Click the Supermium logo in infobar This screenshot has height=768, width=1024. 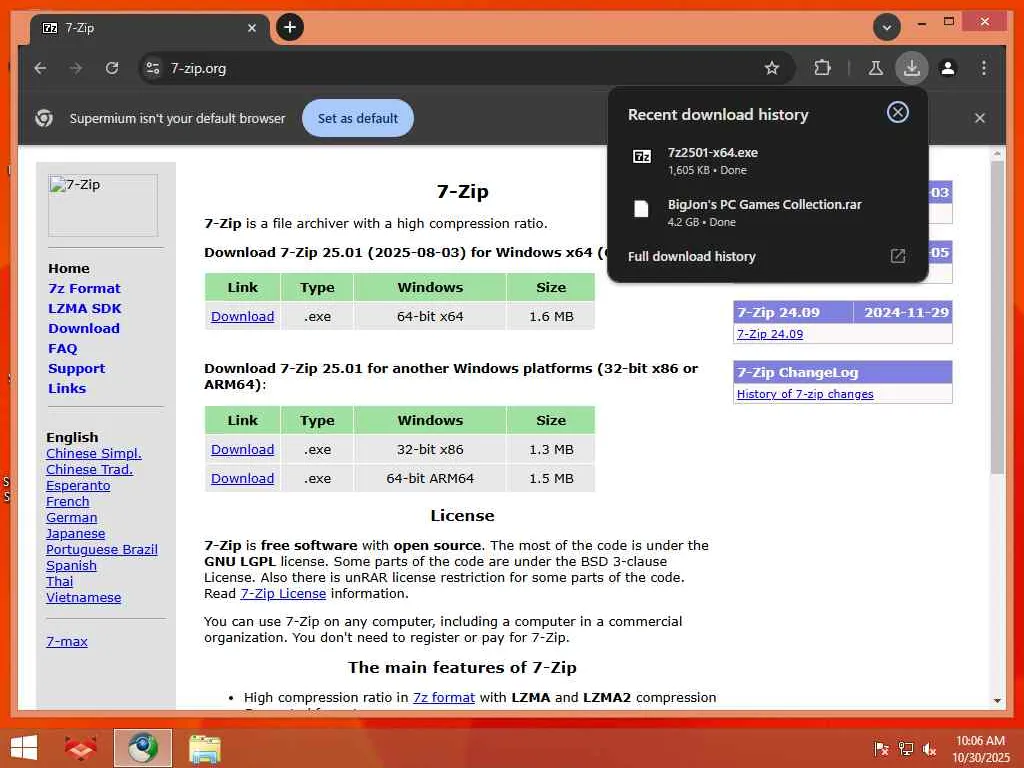44,118
